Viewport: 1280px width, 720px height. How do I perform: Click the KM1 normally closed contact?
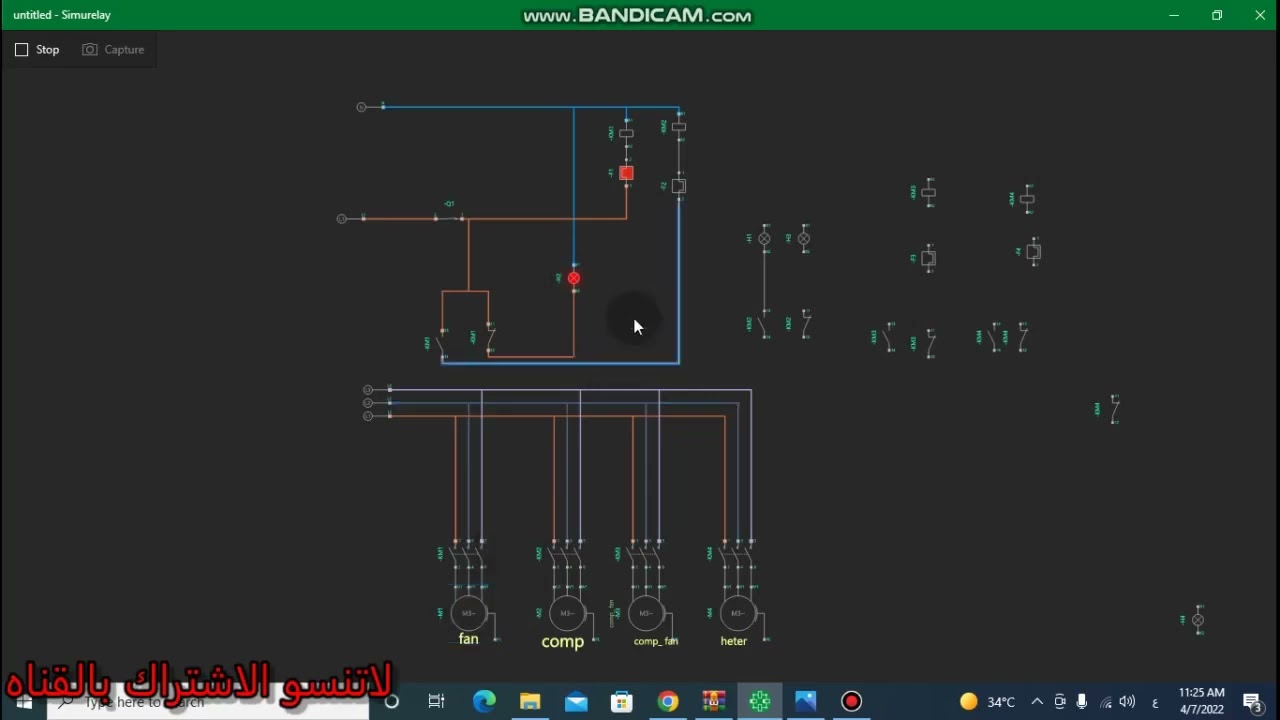pos(489,338)
